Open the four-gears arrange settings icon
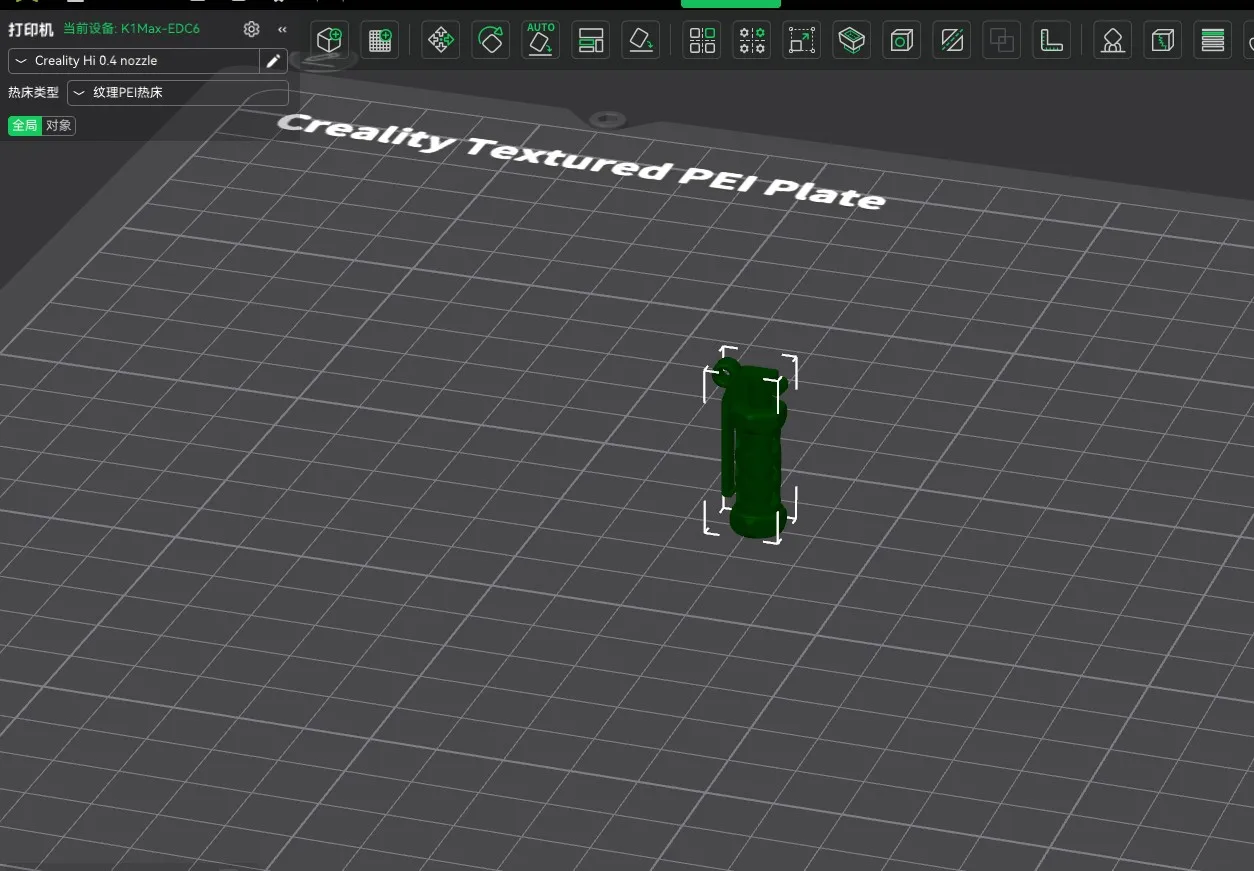Screen dimensions: 1254x871 click(x=752, y=40)
